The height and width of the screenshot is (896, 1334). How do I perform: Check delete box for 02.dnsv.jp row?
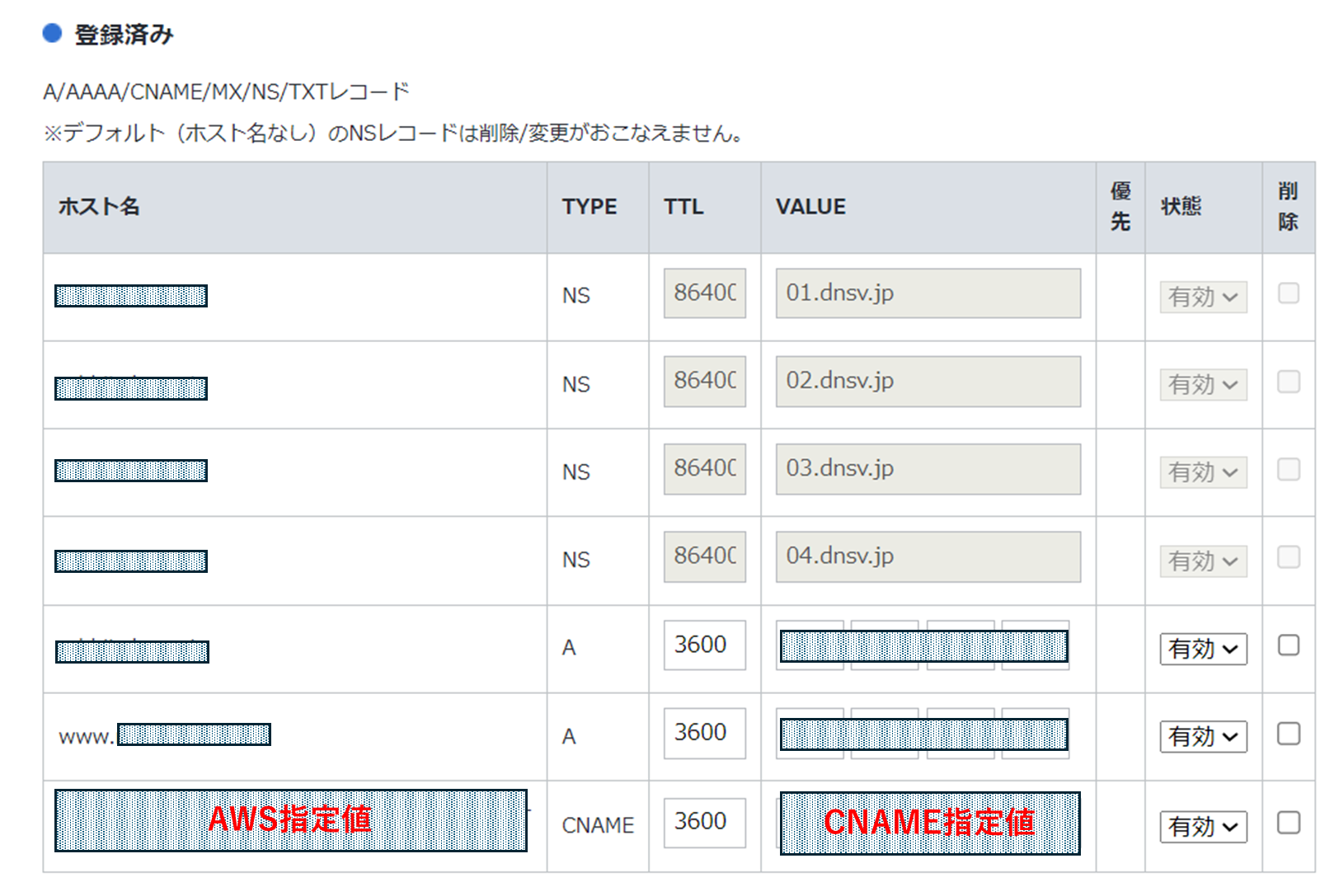pyautogui.click(x=1288, y=382)
